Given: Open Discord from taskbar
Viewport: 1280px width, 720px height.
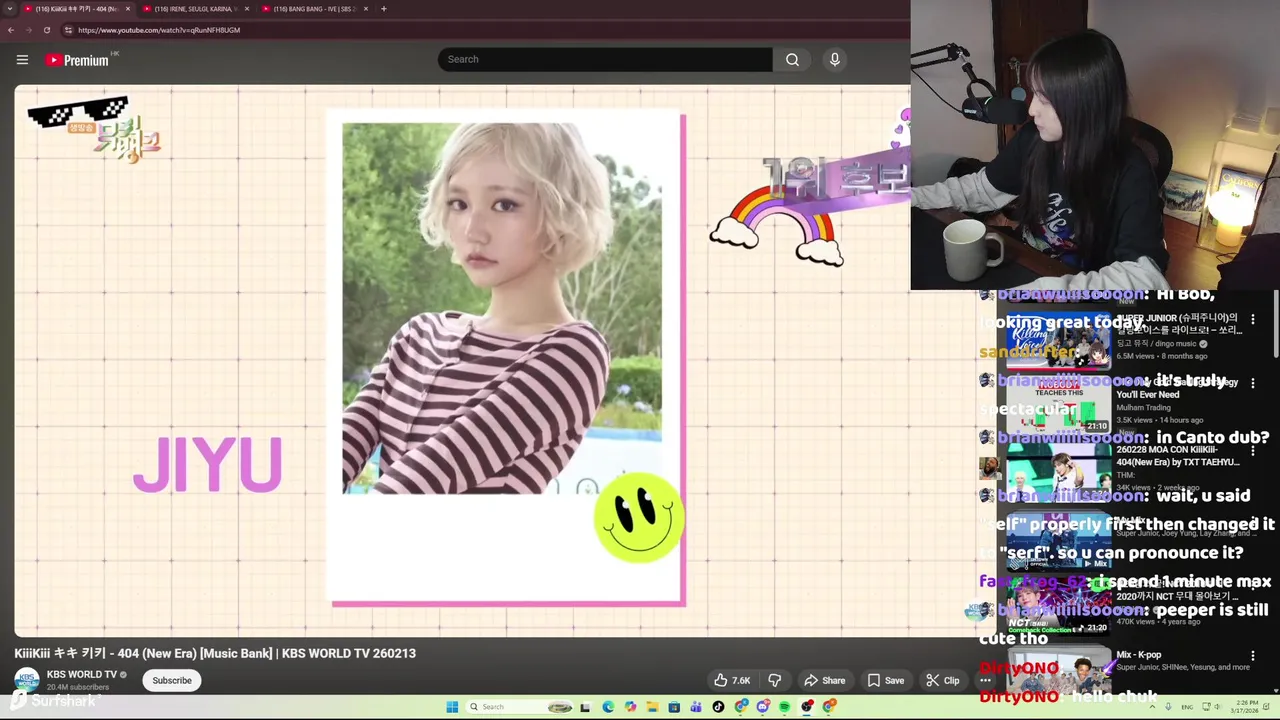Looking at the screenshot, I should pyautogui.click(x=762, y=707).
